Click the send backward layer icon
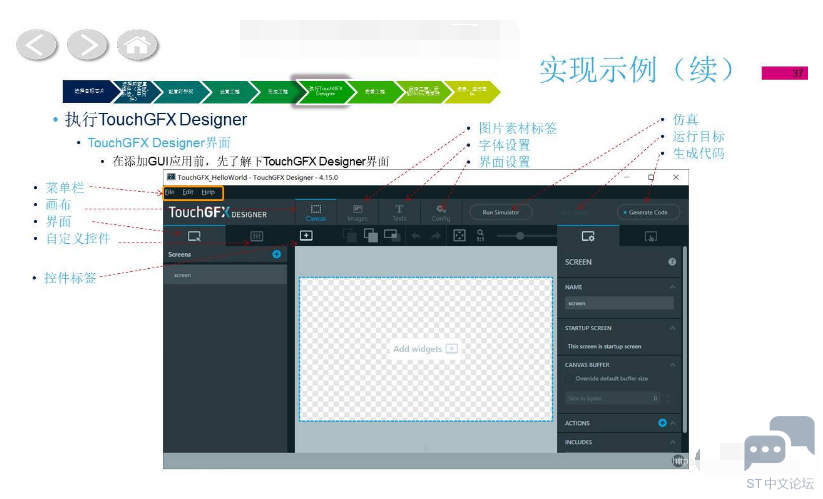The height and width of the screenshot is (499, 823). [350, 236]
